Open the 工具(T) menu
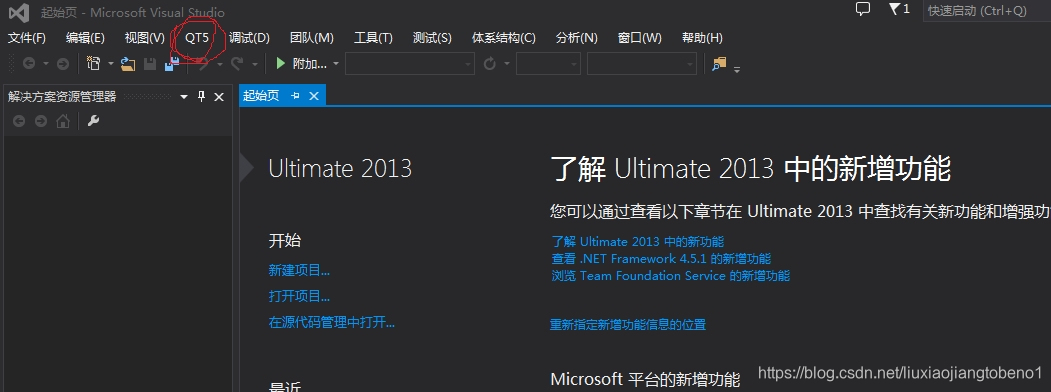Screen dimensions: 1051x392 pos(373,38)
